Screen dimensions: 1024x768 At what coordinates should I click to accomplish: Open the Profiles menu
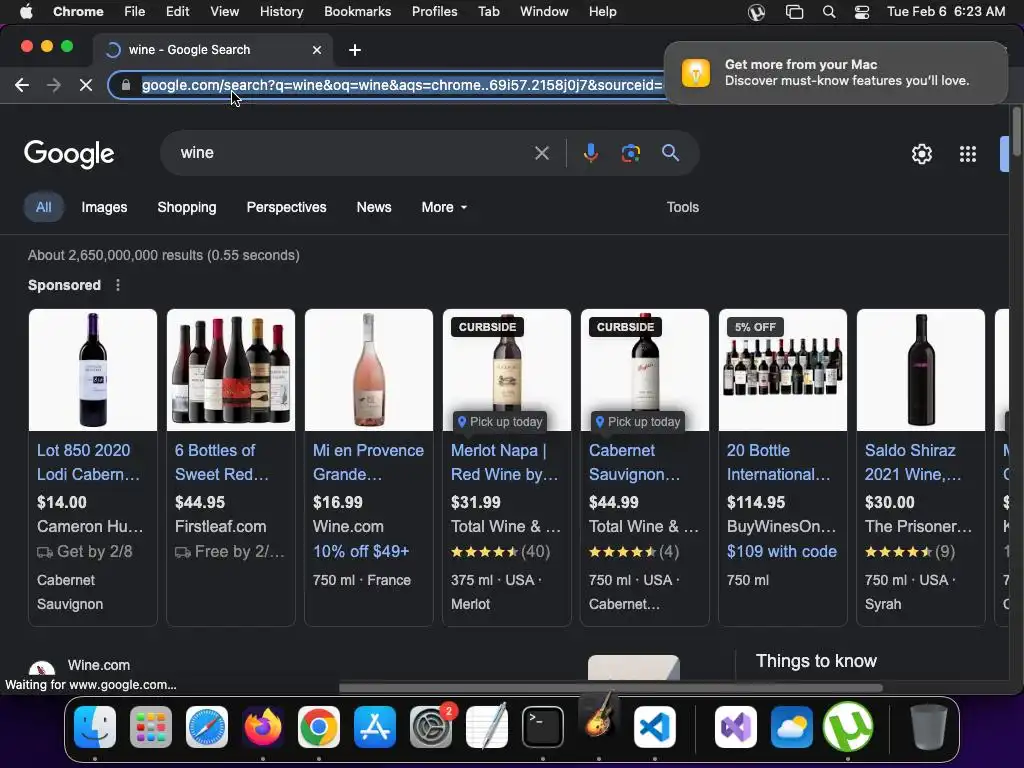434,12
